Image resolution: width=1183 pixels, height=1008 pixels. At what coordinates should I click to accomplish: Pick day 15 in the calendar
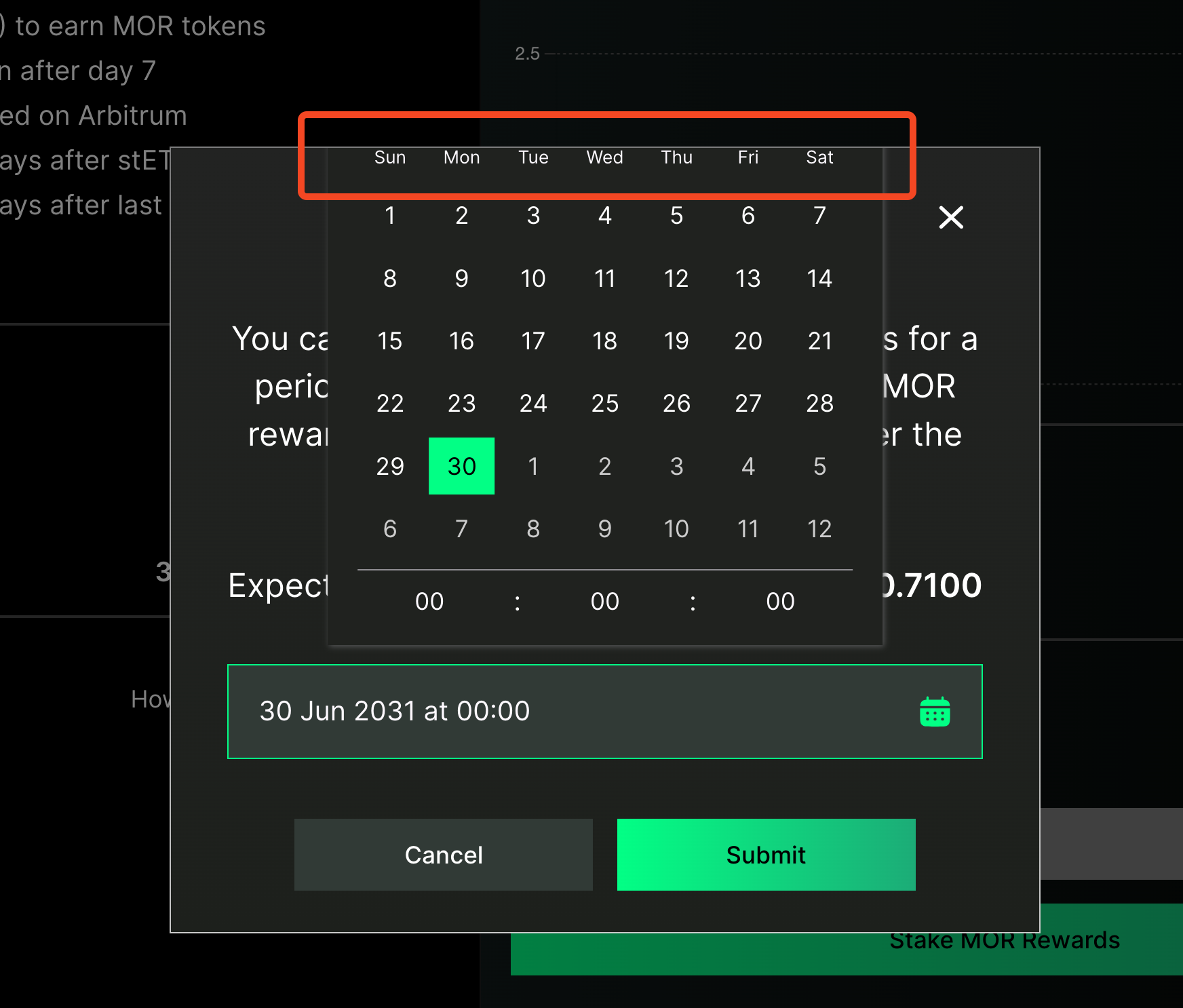coord(390,341)
